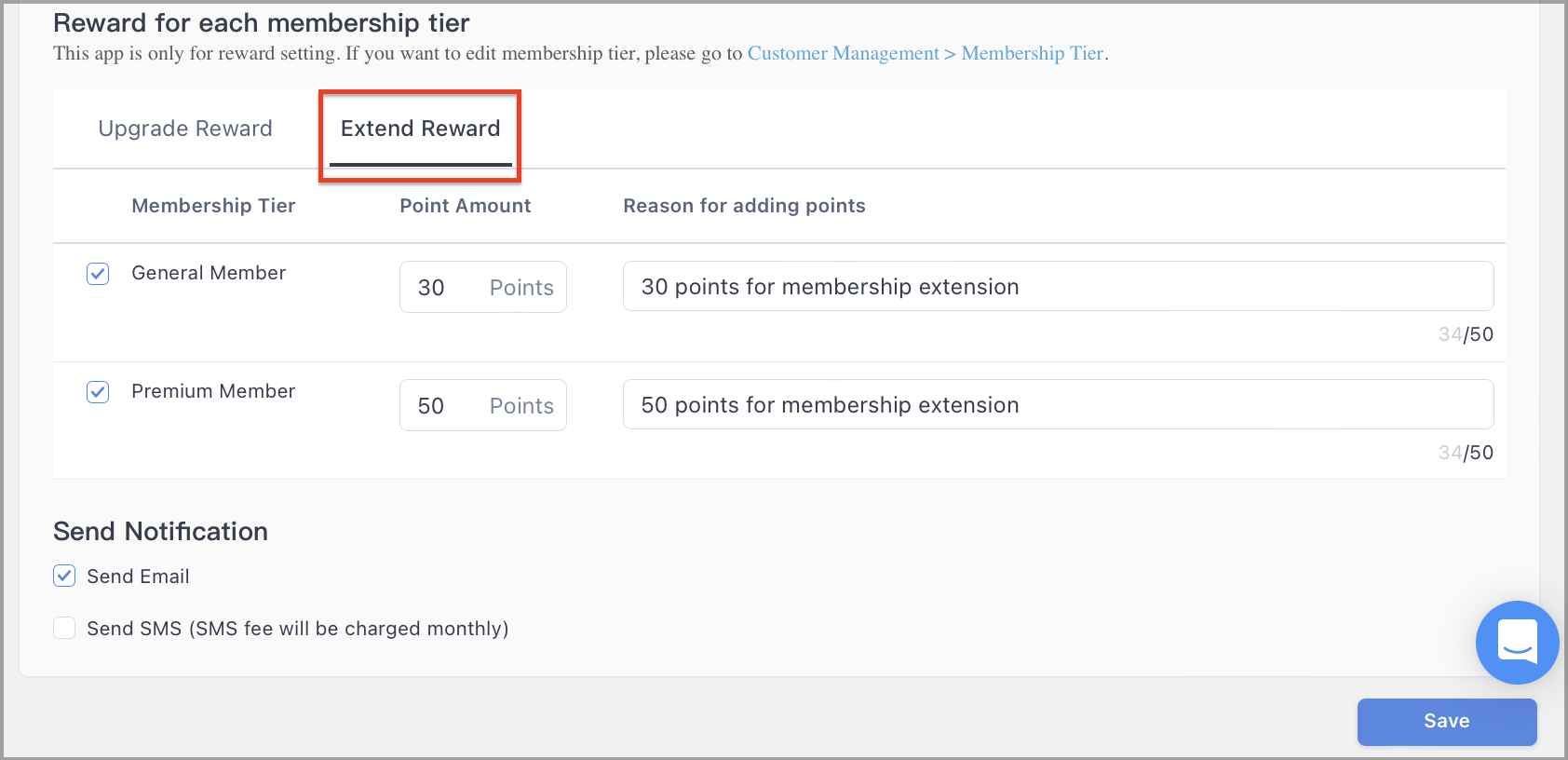Click the General Member tier label
The image size is (1568, 760).
[x=208, y=273]
